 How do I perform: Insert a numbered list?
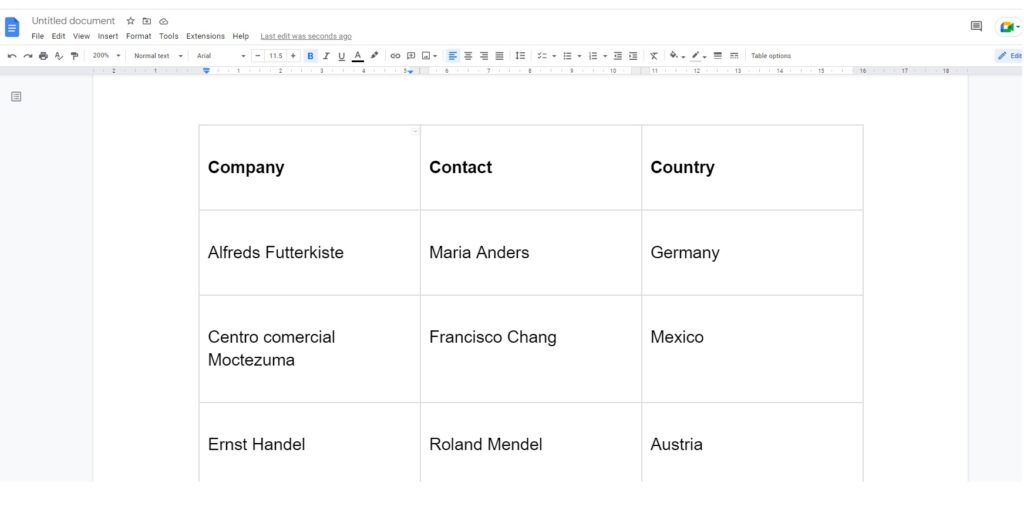pos(593,56)
